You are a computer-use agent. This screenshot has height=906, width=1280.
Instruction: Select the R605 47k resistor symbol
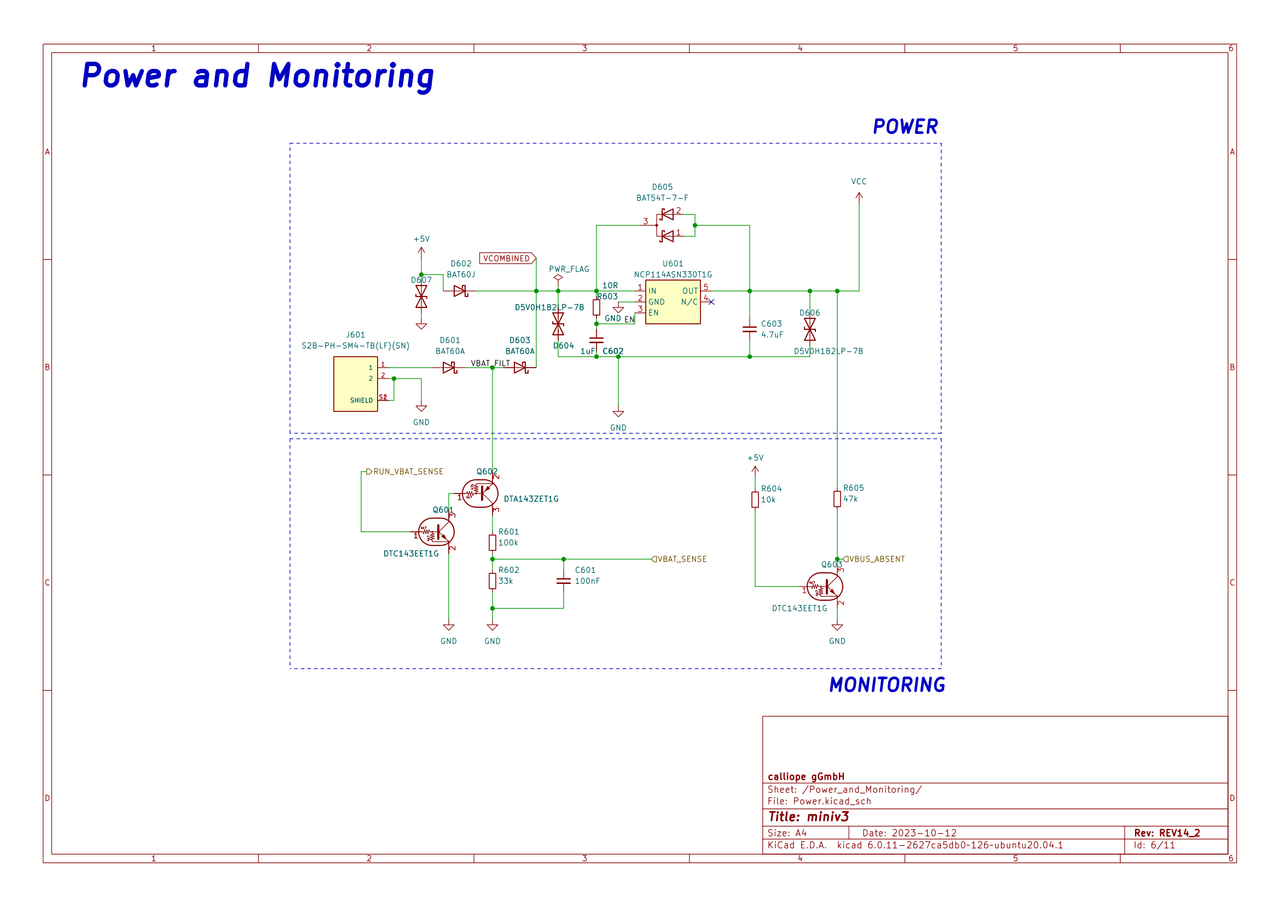[x=837, y=499]
